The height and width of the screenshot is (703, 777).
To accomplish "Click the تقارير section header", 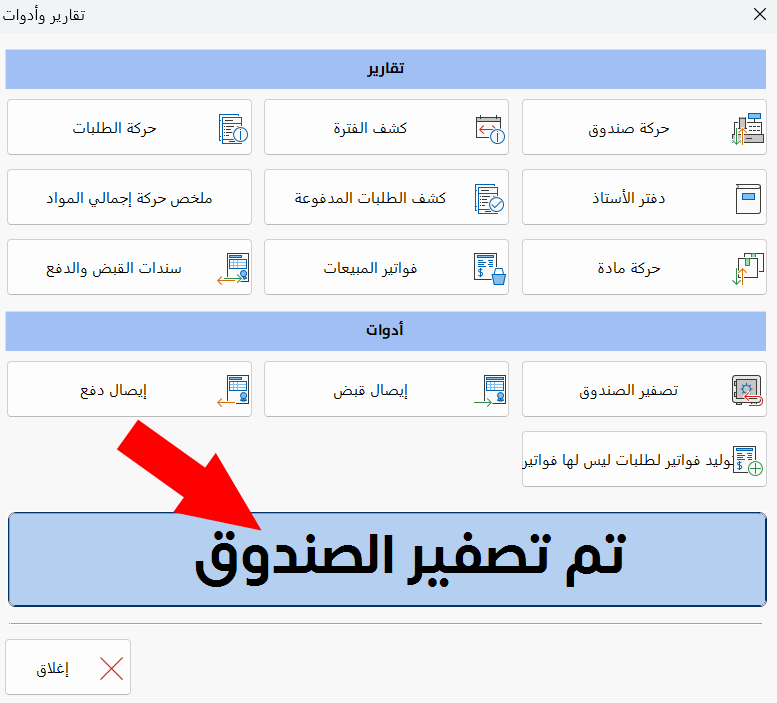I will [386, 69].
